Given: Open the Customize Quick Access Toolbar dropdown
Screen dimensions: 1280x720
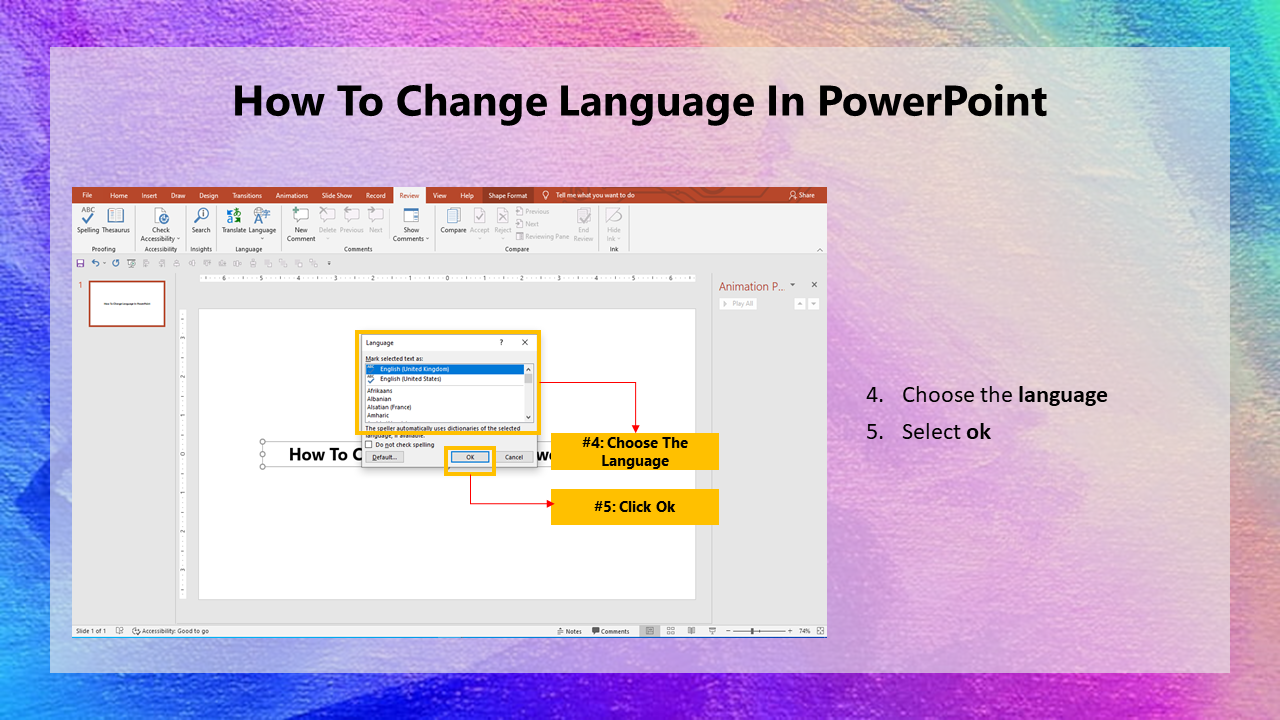Looking at the screenshot, I should [x=329, y=263].
